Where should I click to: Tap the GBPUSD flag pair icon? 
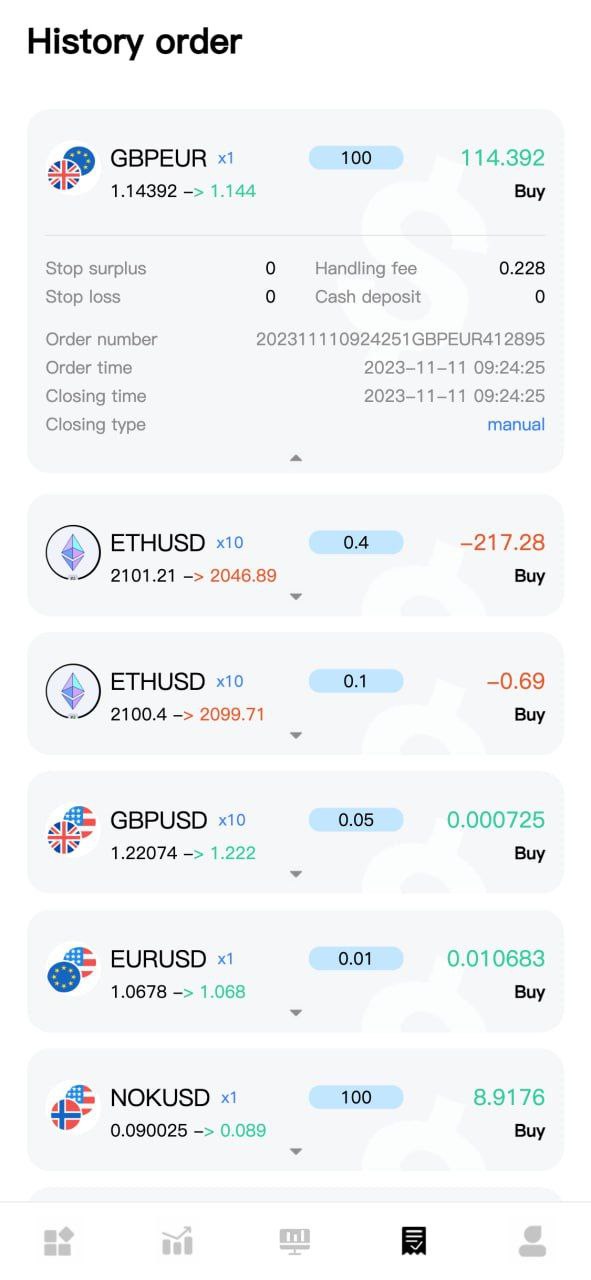(x=72, y=830)
